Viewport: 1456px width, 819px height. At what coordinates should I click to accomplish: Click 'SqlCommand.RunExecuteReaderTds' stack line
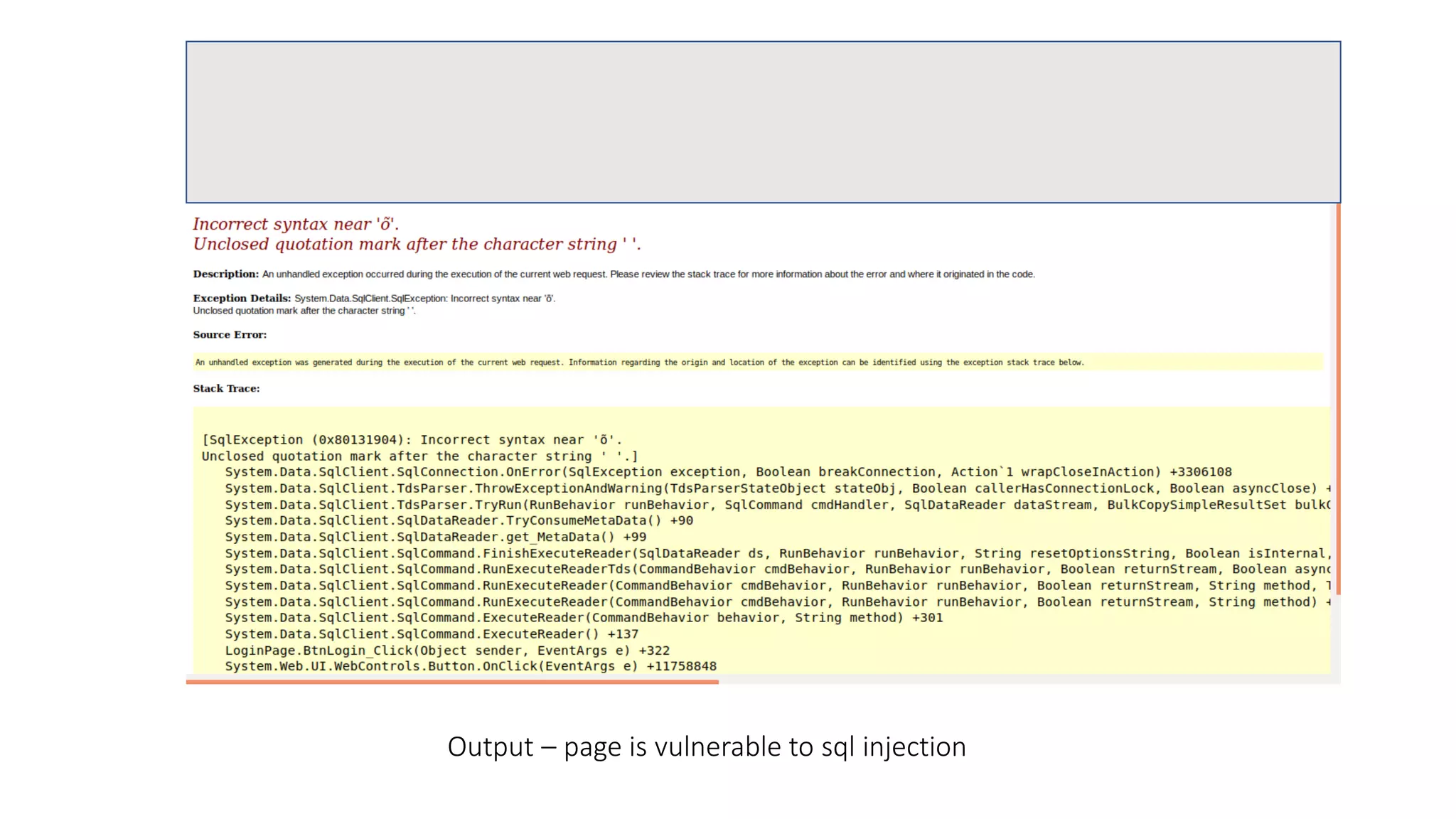click(x=778, y=569)
